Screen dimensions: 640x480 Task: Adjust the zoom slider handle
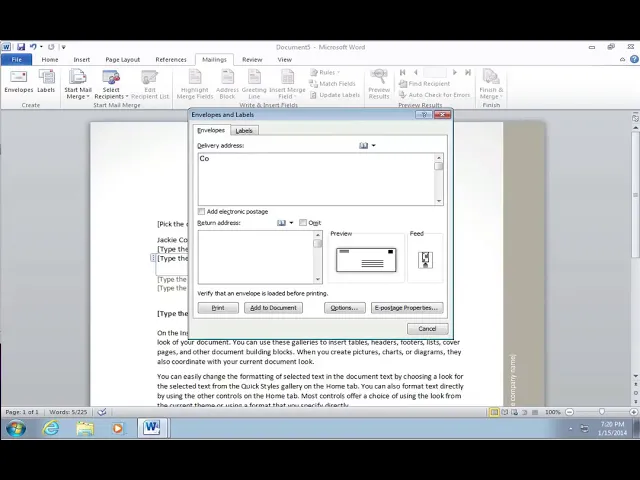tap(602, 412)
